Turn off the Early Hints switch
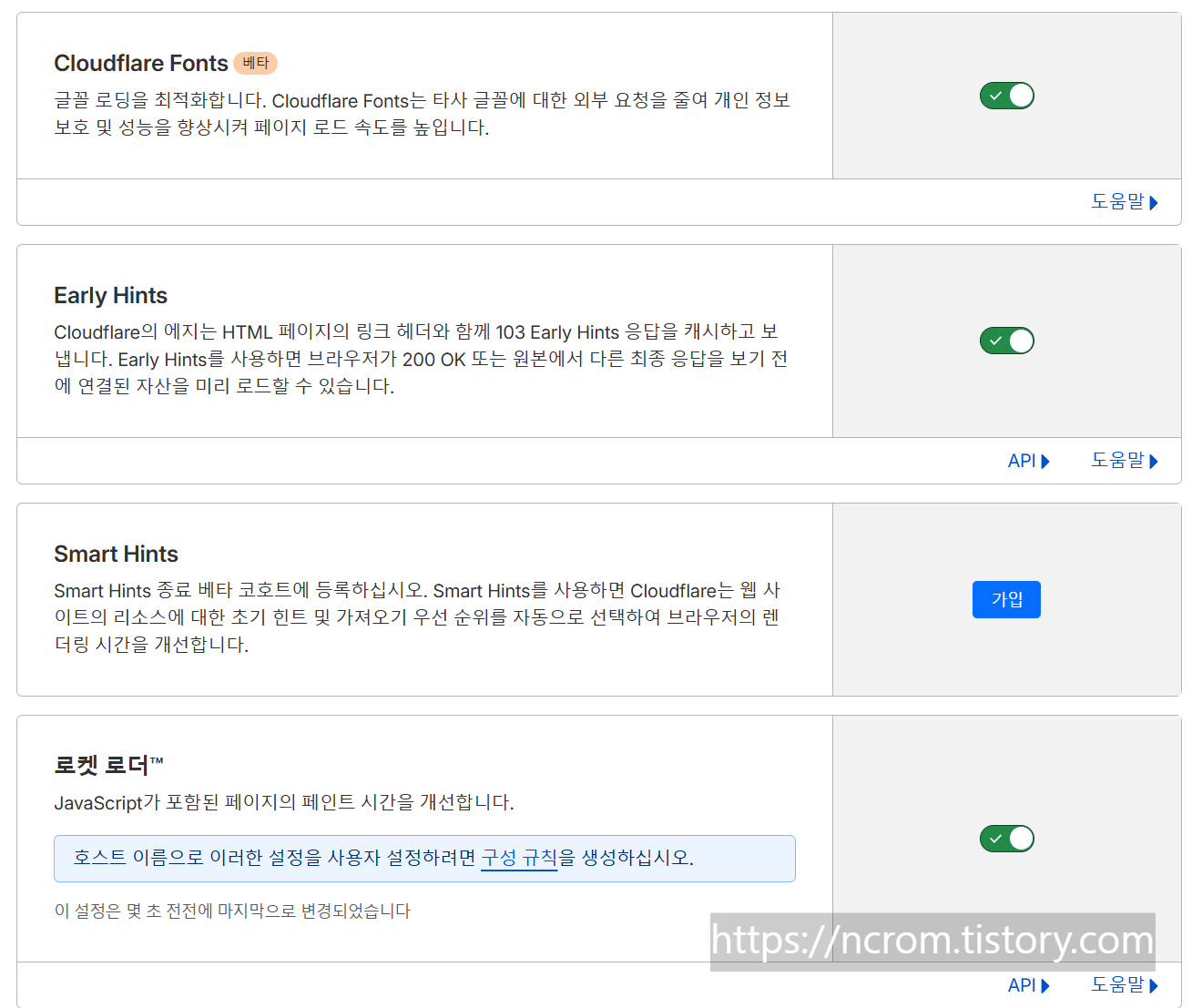1192x1008 pixels. pos(1006,341)
